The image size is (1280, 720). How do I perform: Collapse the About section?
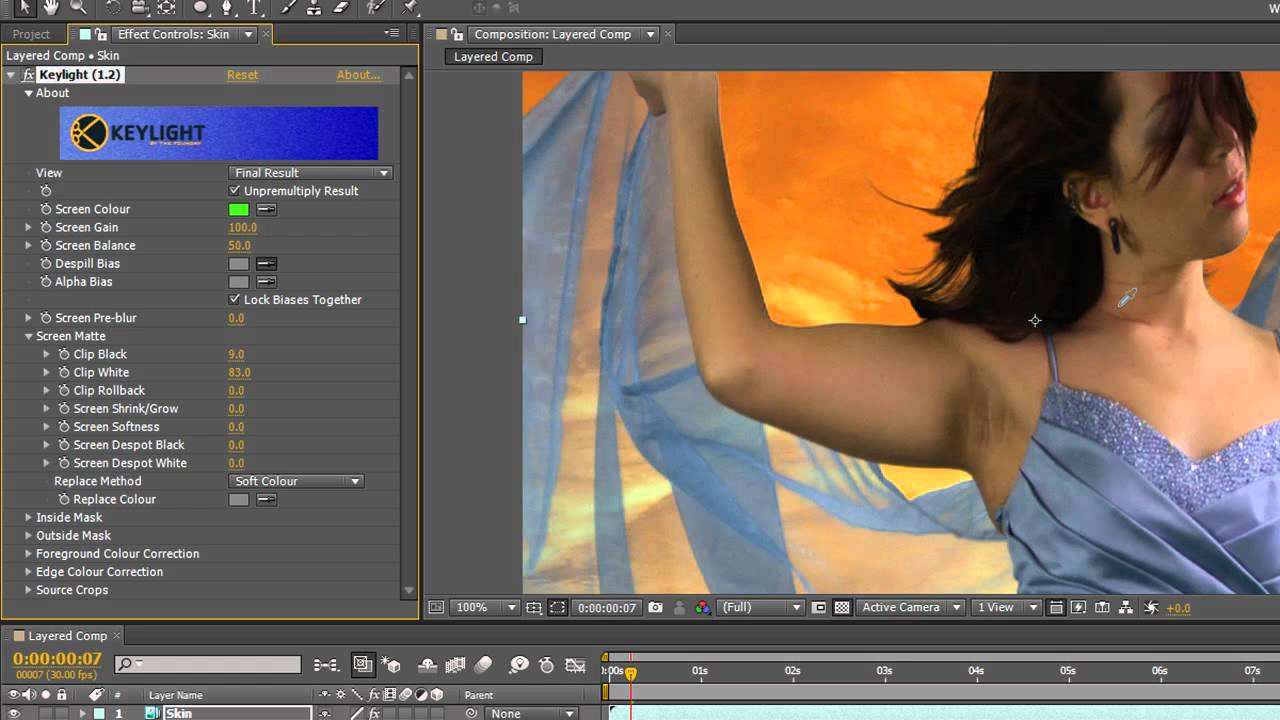(x=29, y=93)
